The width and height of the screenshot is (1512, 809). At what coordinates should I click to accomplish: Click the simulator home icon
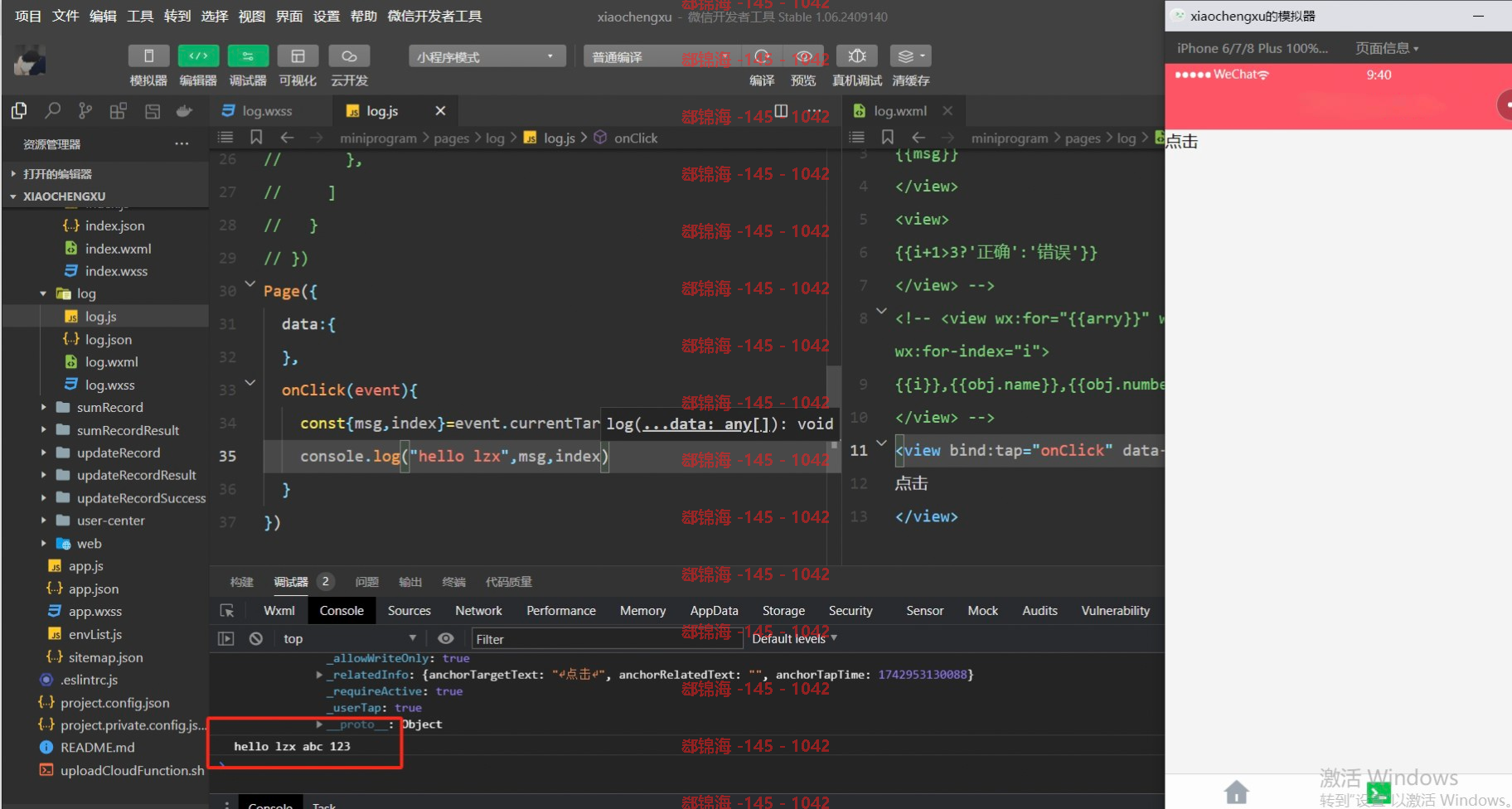1236,792
